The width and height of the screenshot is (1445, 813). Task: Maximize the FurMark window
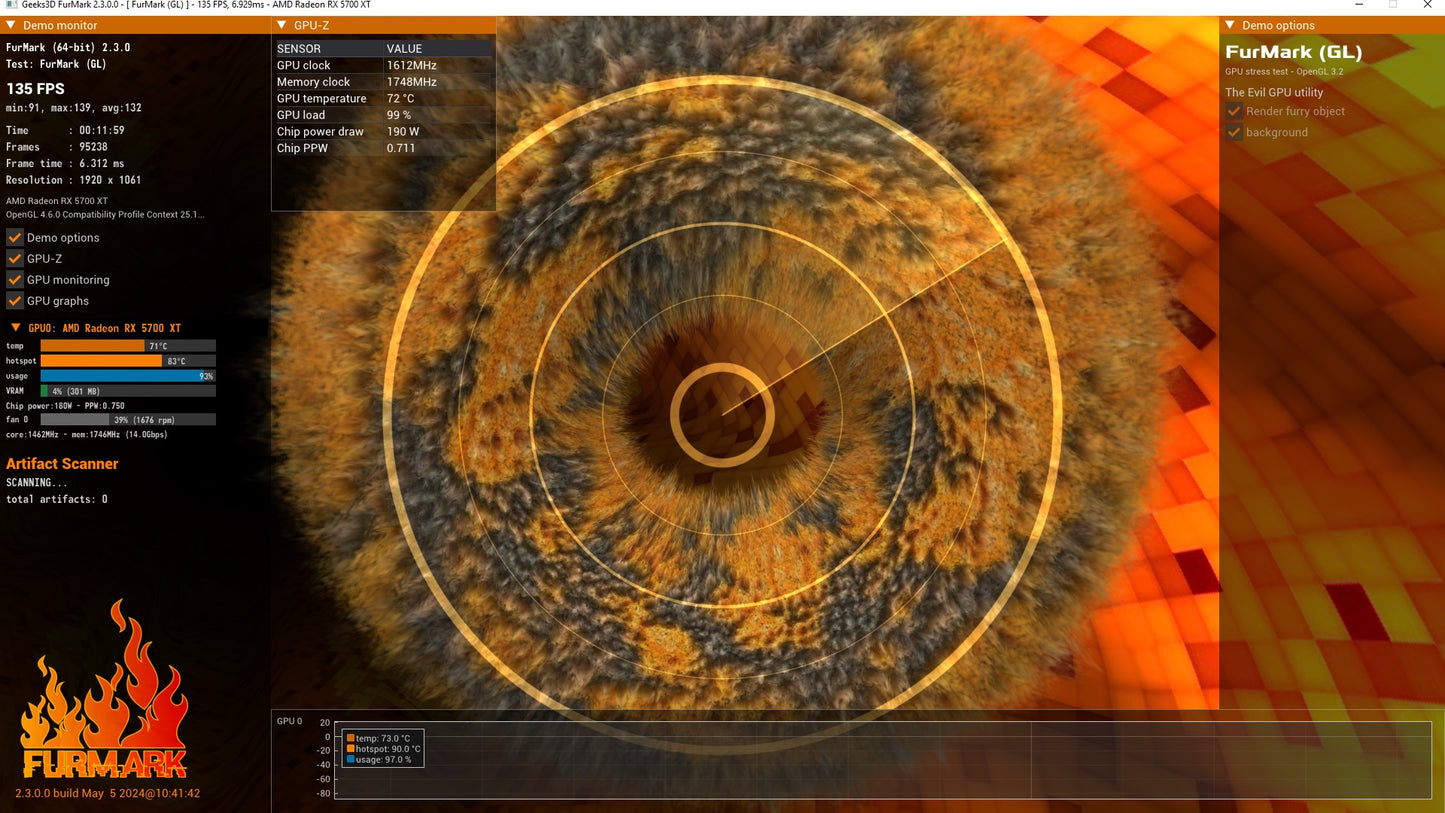click(x=1392, y=5)
